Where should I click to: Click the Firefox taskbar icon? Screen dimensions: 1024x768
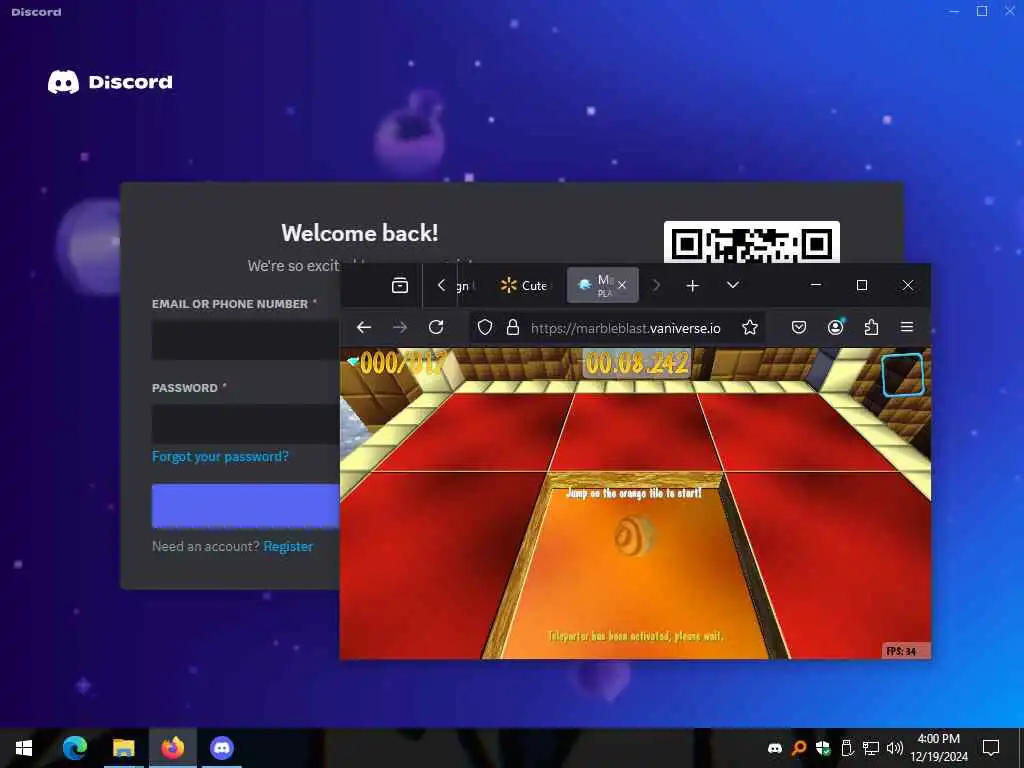[x=173, y=748]
